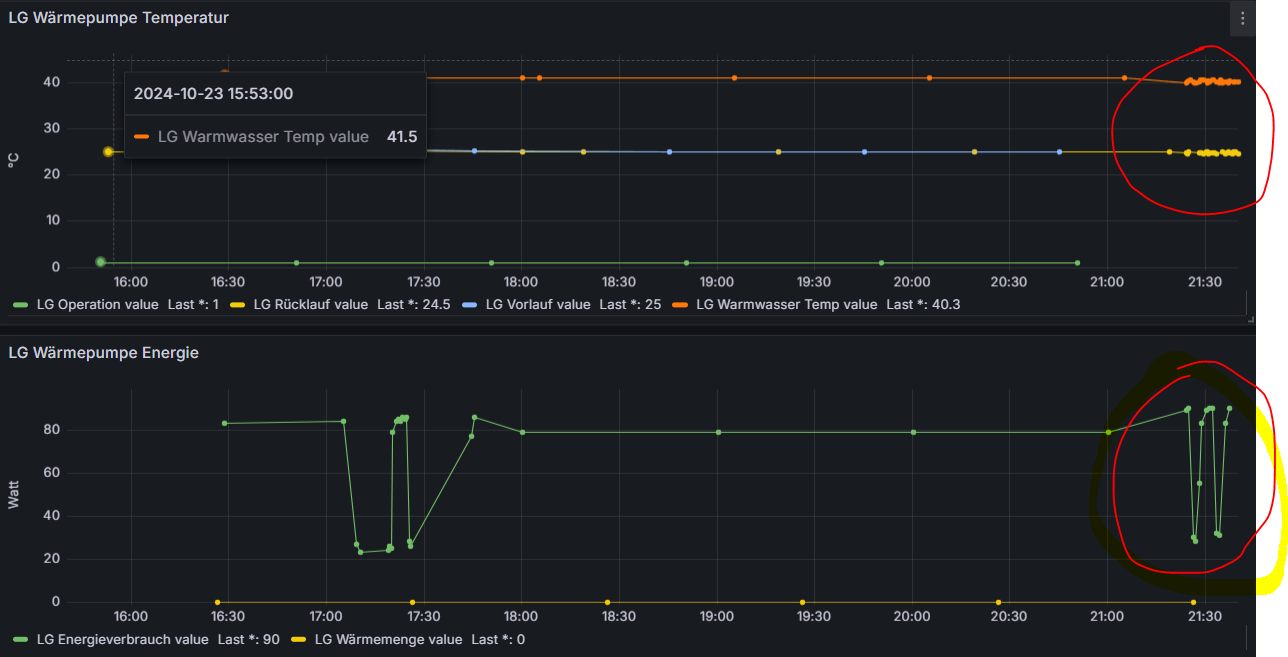Click the orange LG Warmwasser Temp legend swatch
1288x657 pixels.
click(x=680, y=304)
